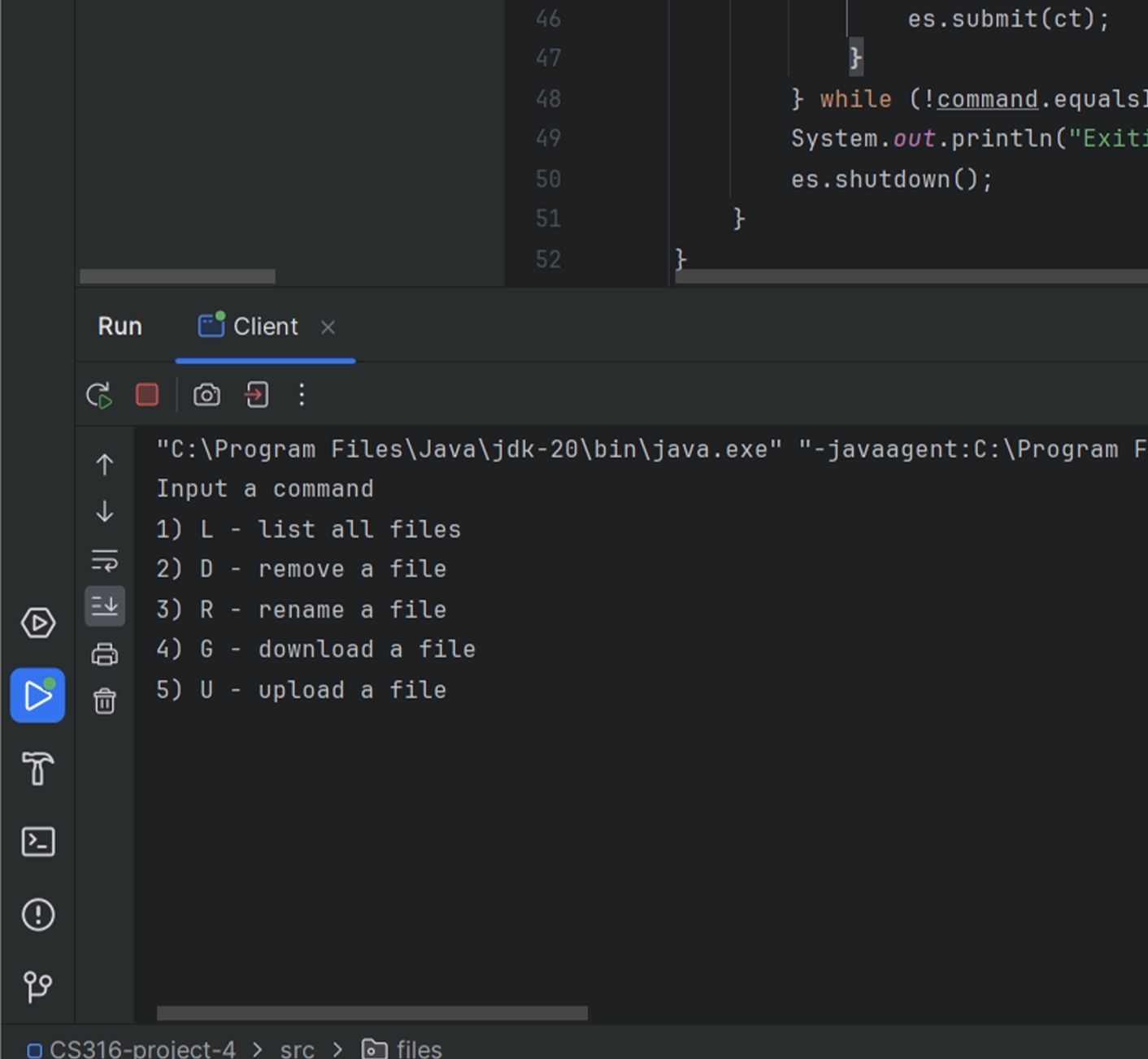
Task: Open the Problems tool window
Action: pos(38,915)
